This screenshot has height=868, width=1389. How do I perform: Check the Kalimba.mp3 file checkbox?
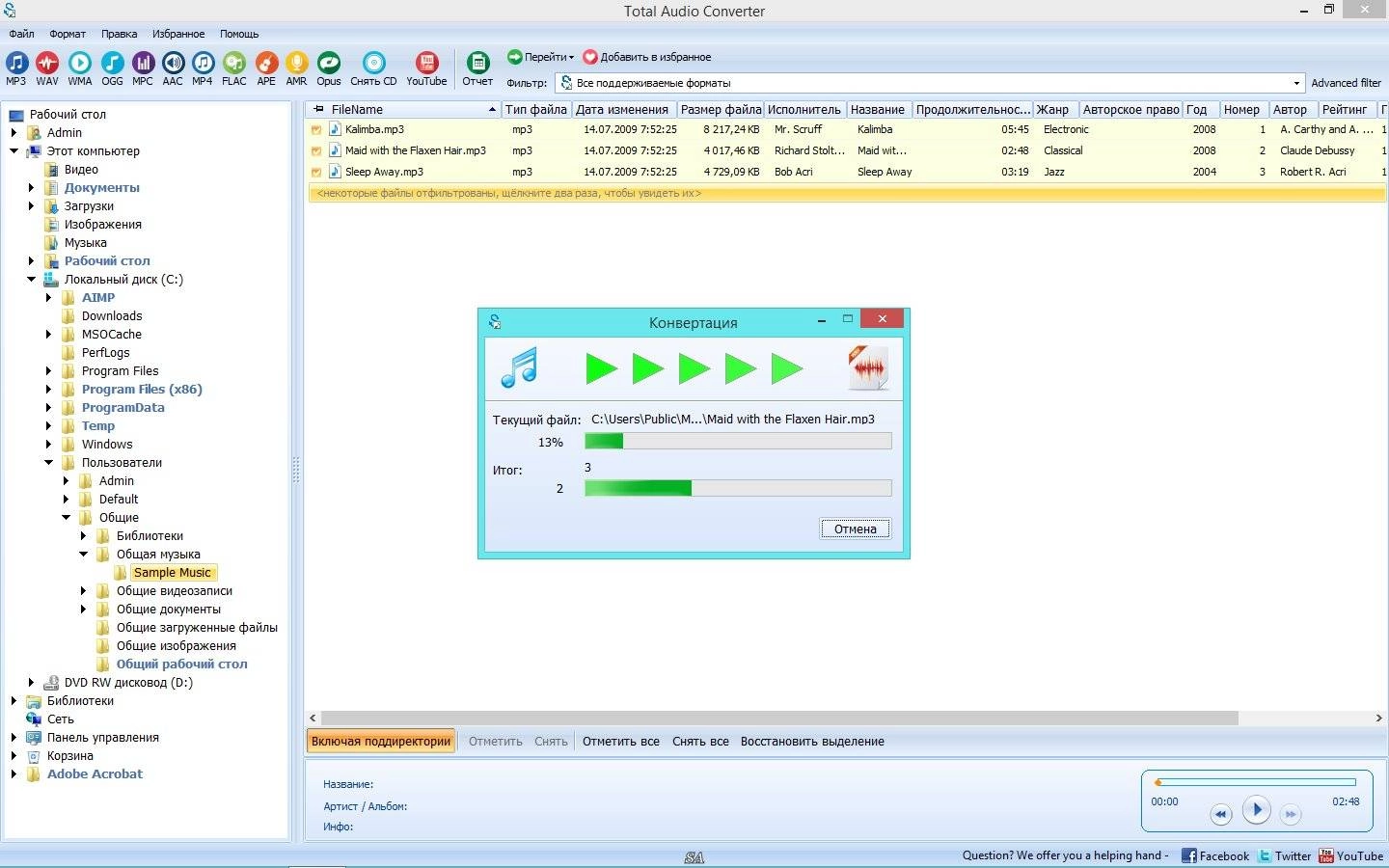[315, 129]
